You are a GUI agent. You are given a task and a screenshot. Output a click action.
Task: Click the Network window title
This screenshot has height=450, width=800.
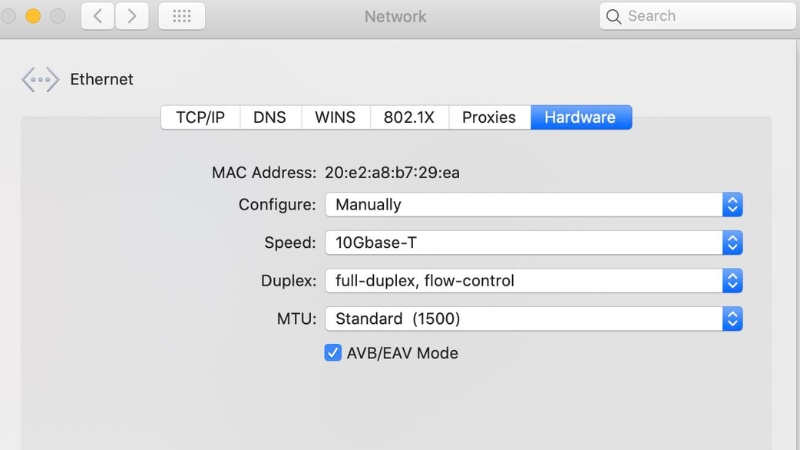[395, 16]
